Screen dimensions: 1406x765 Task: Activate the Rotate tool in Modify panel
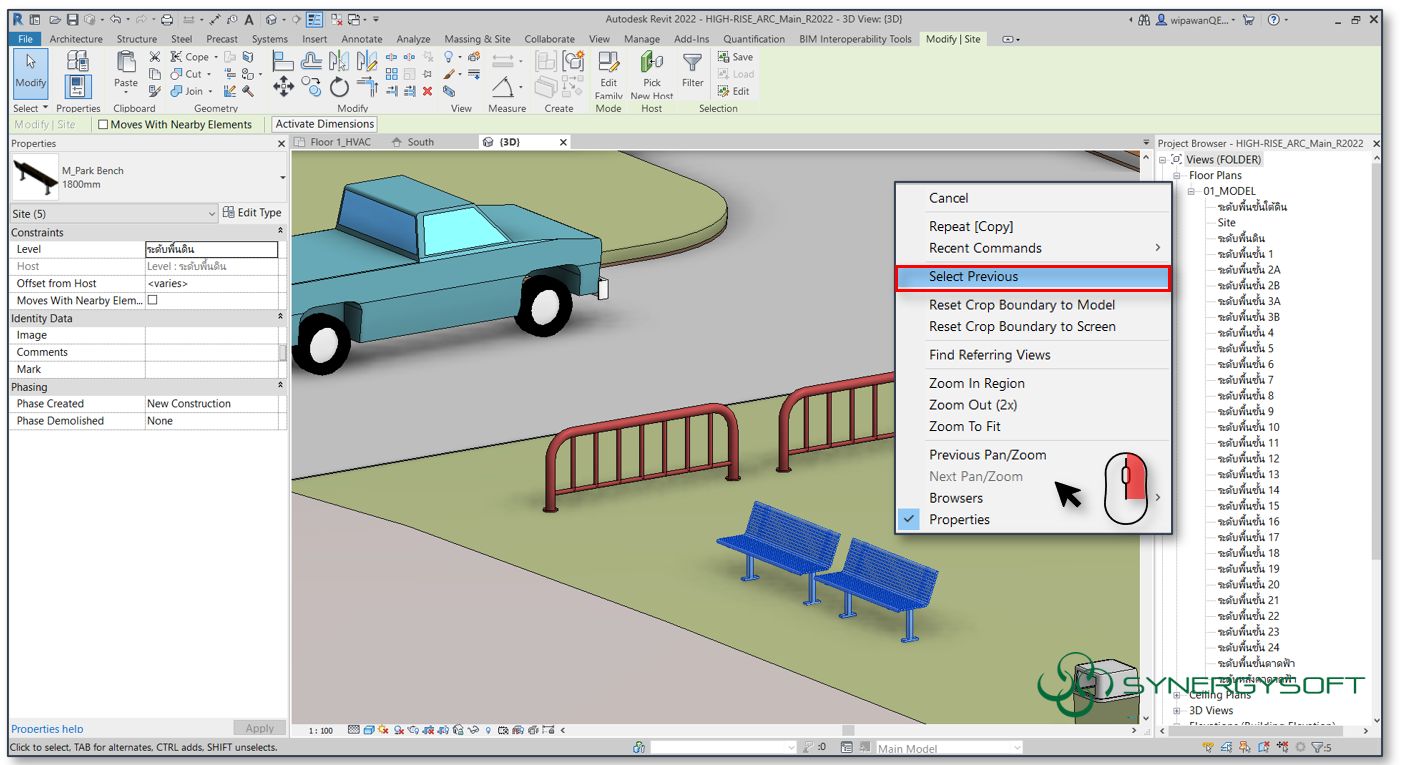(x=339, y=87)
